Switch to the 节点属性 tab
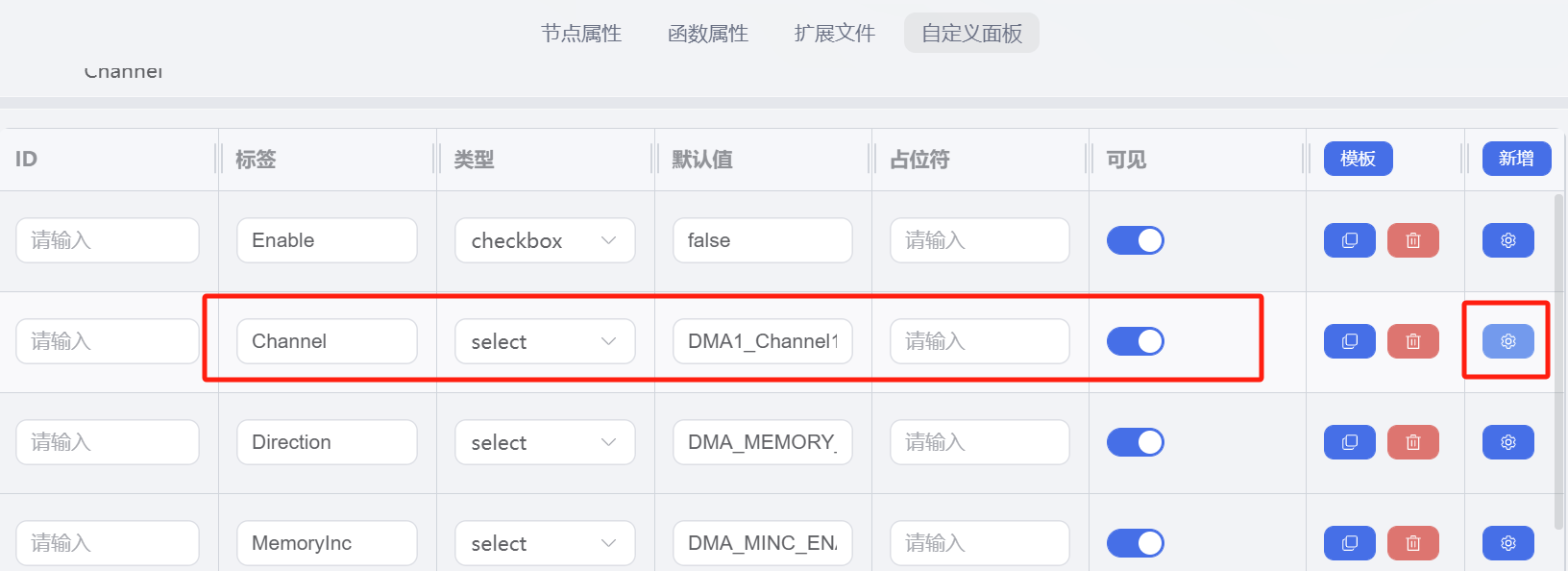Viewport: 1568px width, 571px height. click(x=581, y=34)
